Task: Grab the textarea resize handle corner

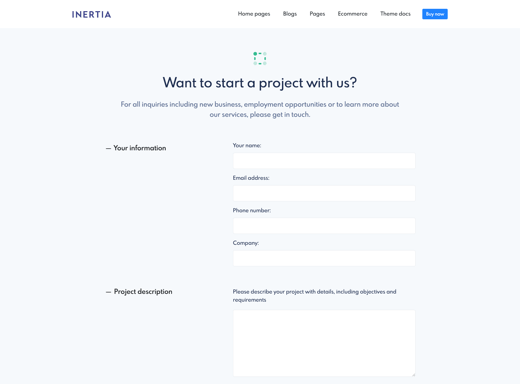Action: [x=413, y=374]
